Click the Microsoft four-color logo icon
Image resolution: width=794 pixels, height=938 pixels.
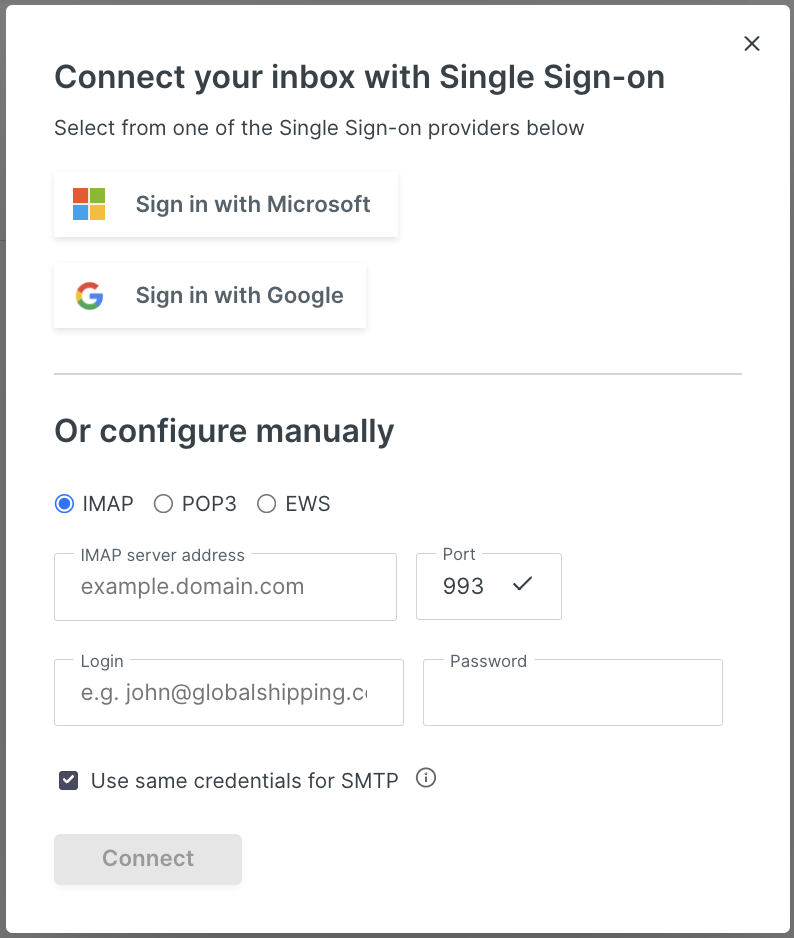[x=89, y=204]
